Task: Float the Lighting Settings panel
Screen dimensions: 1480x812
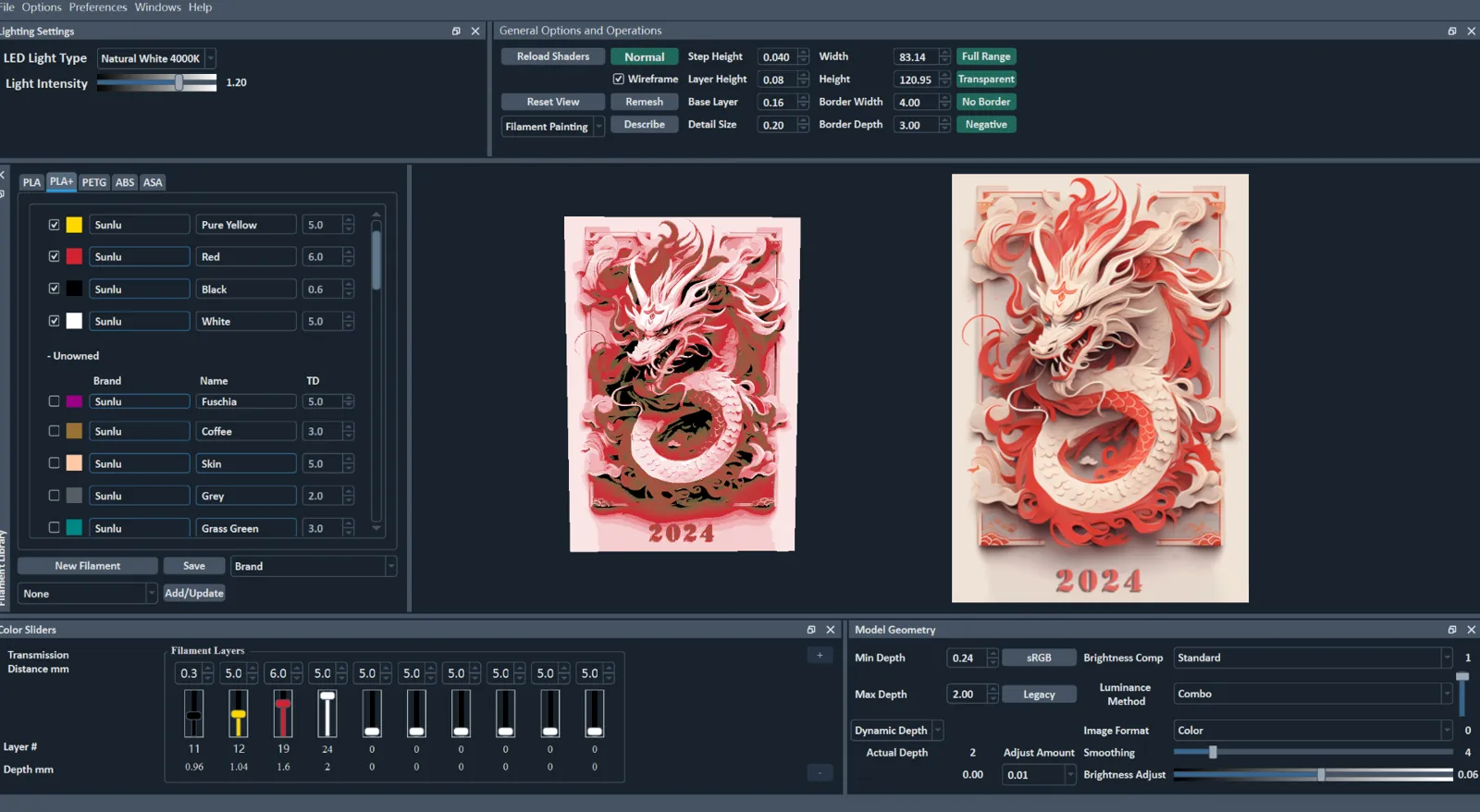Action: tap(456, 31)
